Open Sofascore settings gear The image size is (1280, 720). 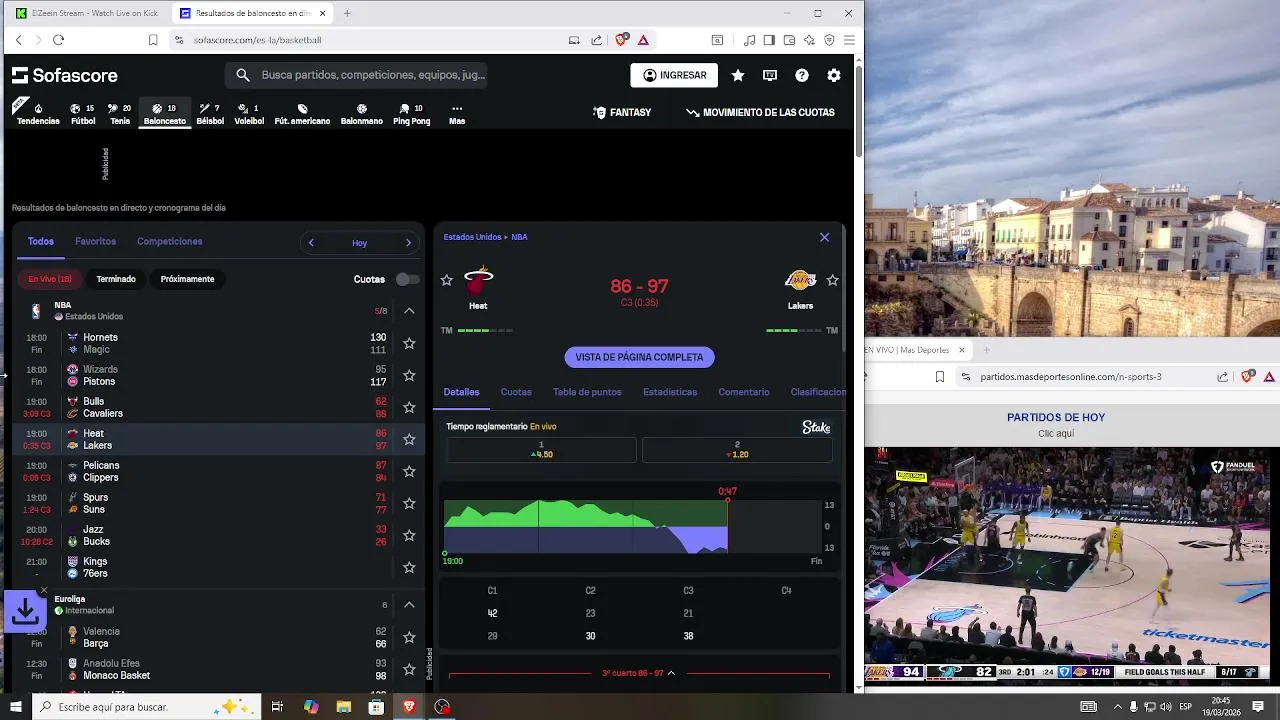(834, 75)
